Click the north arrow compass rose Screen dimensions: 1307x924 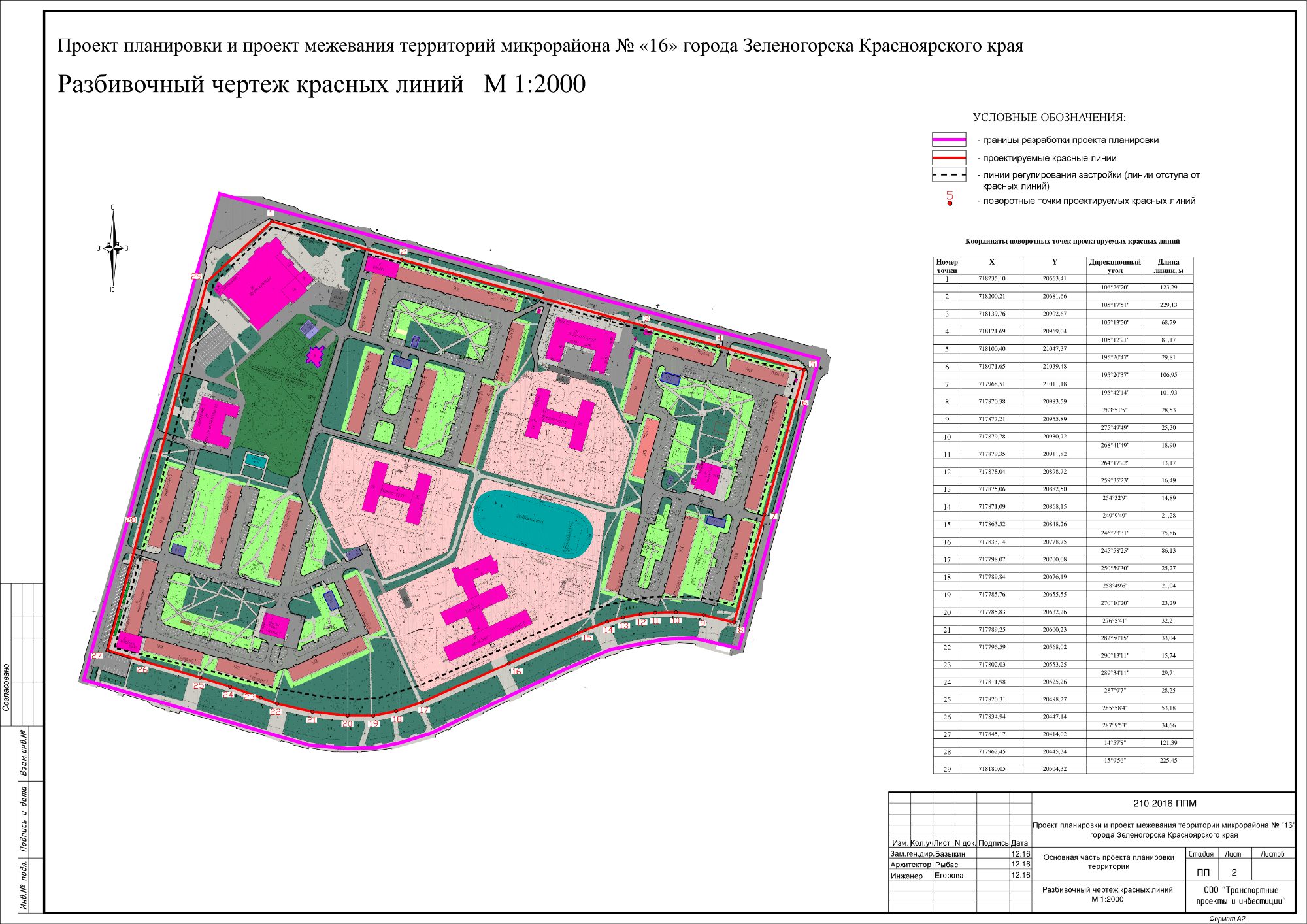(112, 249)
